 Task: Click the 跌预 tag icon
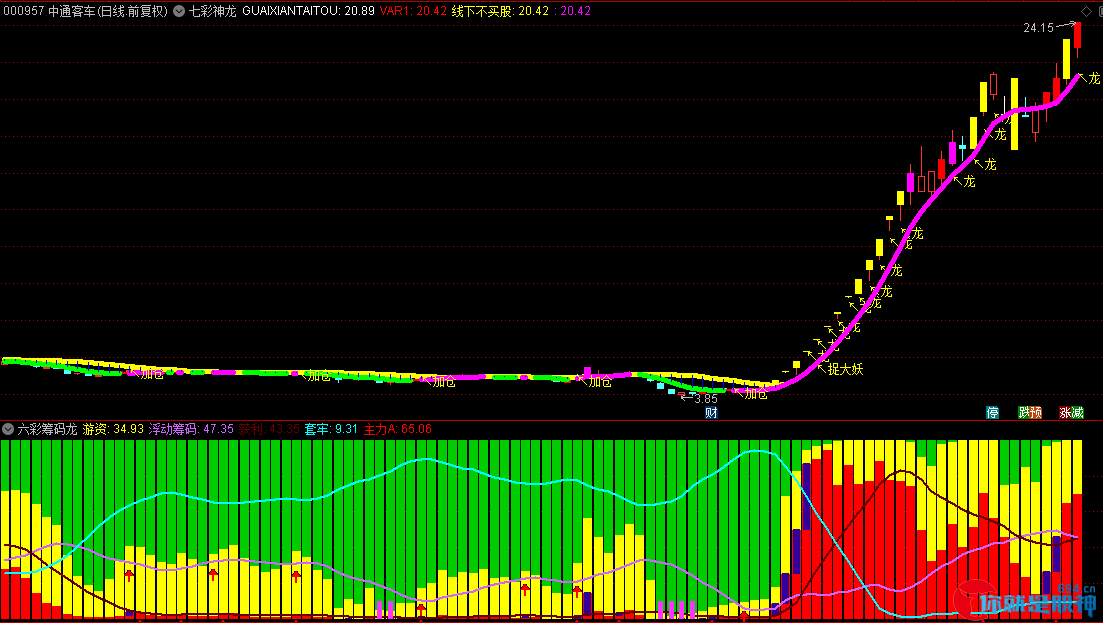(1030, 413)
